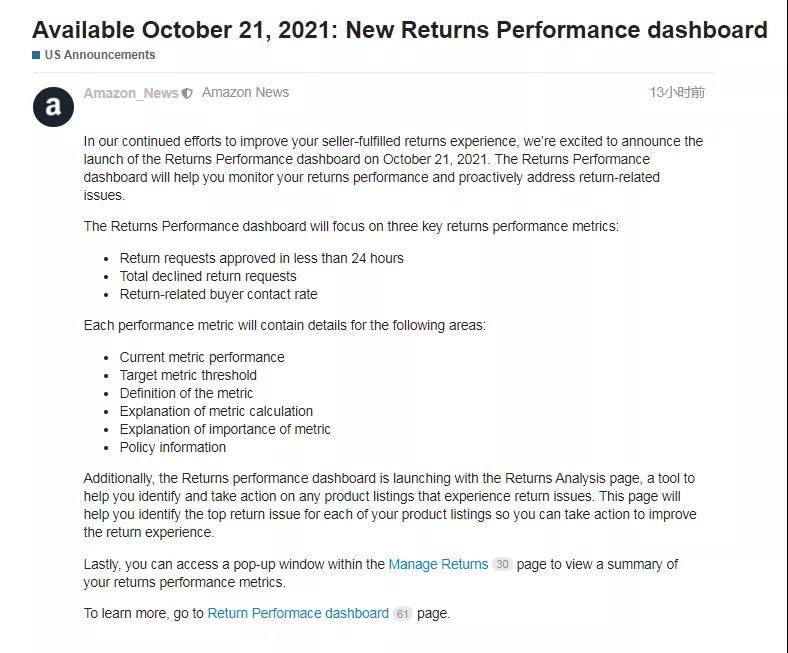Click the post title heading

[x=399, y=29]
